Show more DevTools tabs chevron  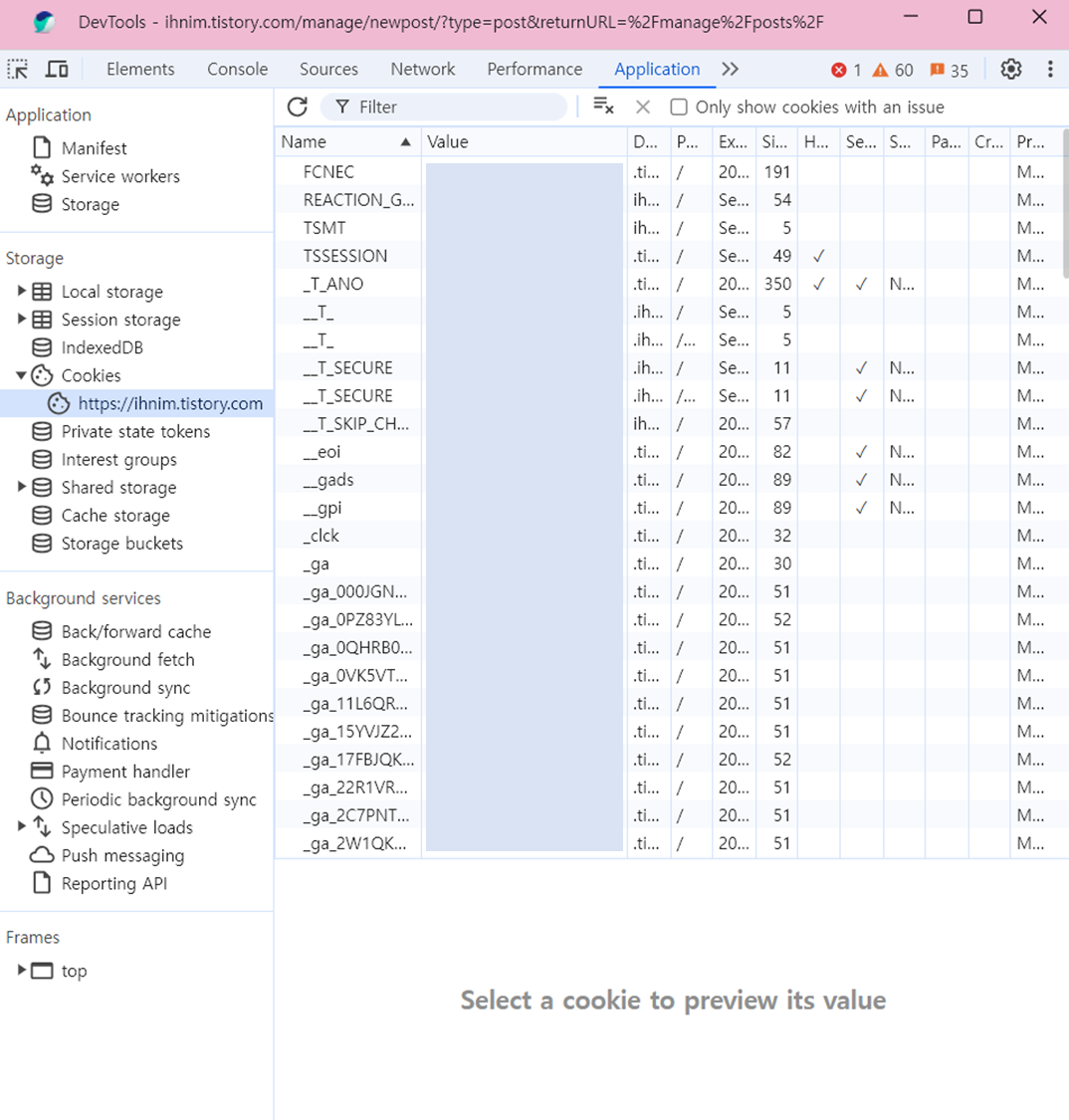[x=730, y=70]
